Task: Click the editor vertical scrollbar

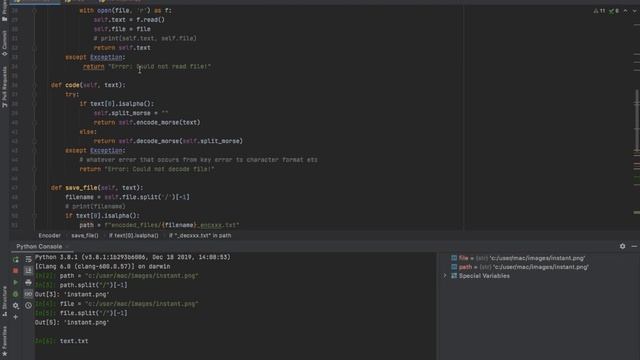Action: point(637,121)
